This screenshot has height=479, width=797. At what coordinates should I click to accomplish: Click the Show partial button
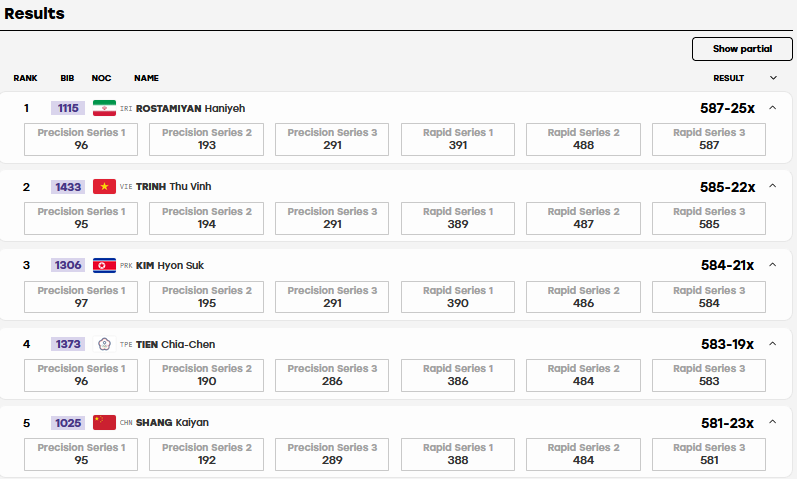pos(742,49)
